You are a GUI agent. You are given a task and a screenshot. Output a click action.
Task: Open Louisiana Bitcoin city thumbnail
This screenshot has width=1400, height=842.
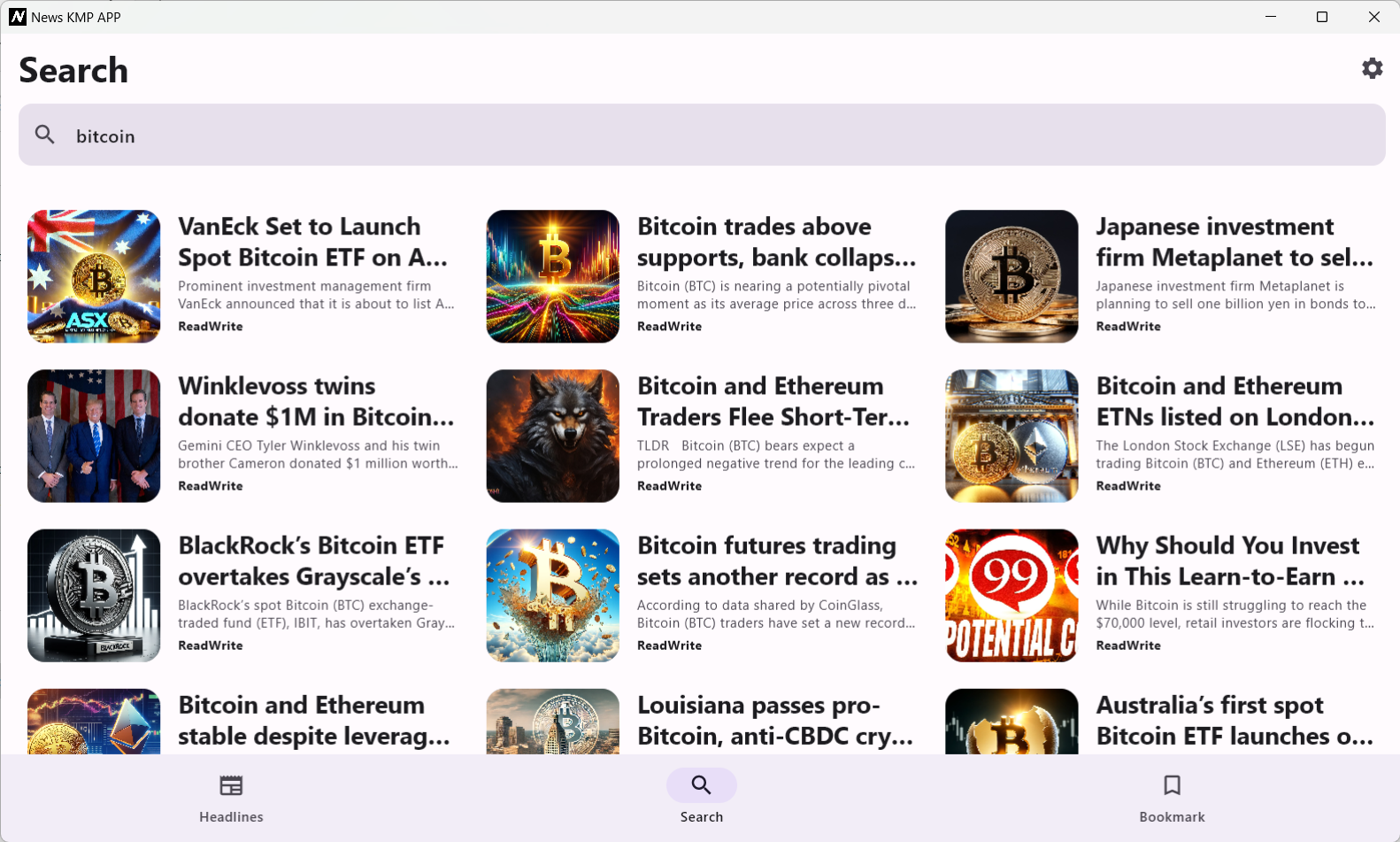point(553,722)
